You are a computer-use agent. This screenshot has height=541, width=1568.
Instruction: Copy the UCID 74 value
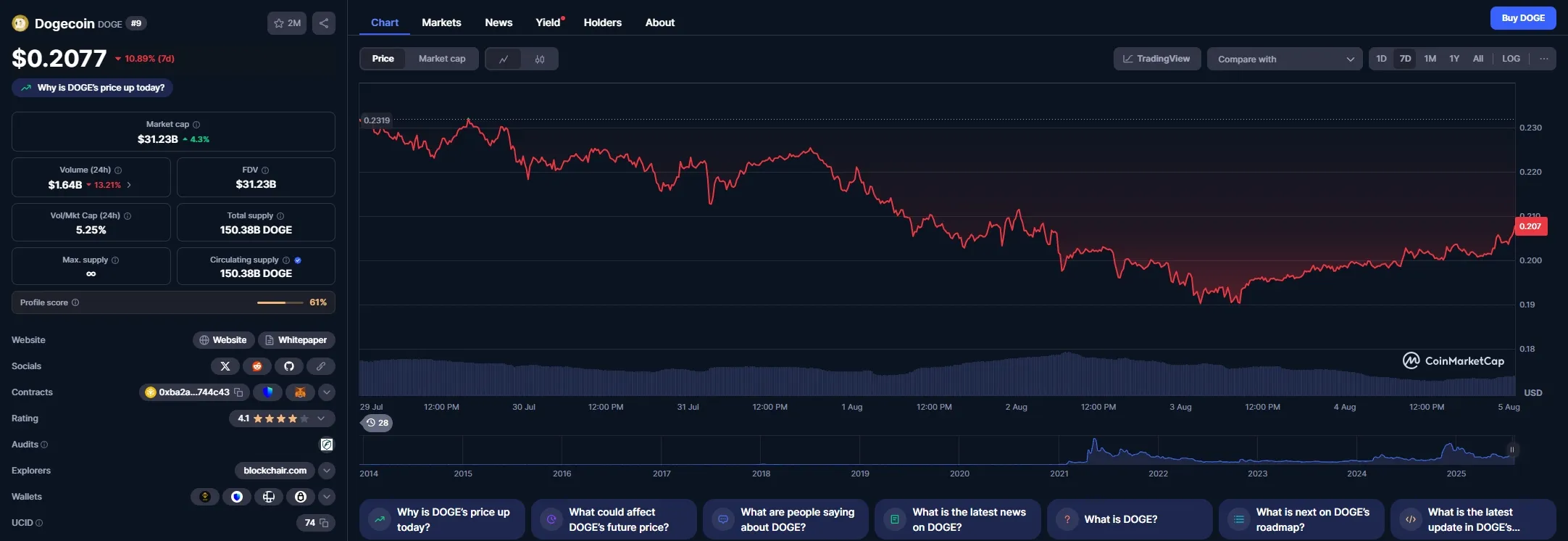pos(324,523)
